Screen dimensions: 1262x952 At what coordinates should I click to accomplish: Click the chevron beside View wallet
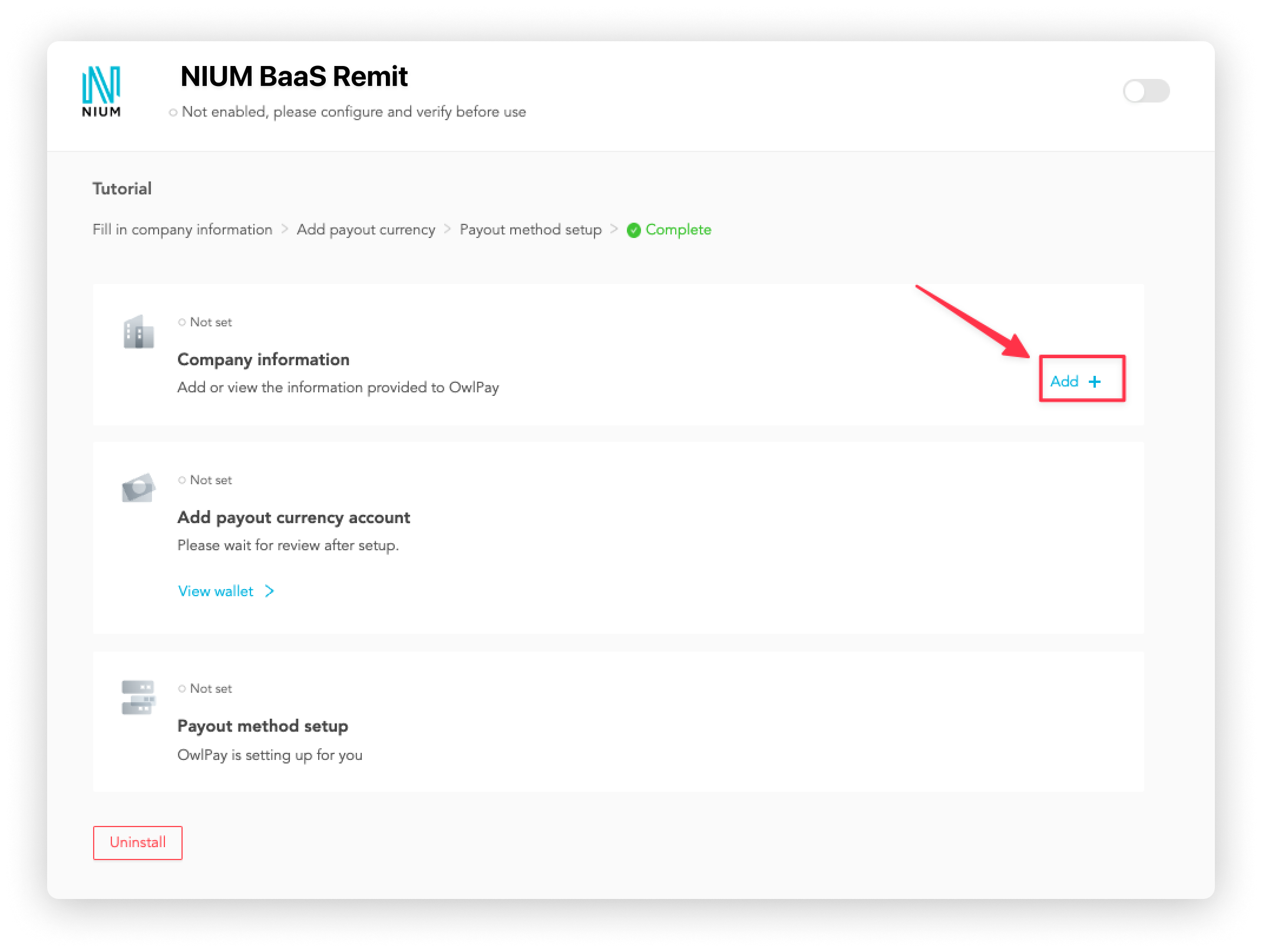point(269,591)
